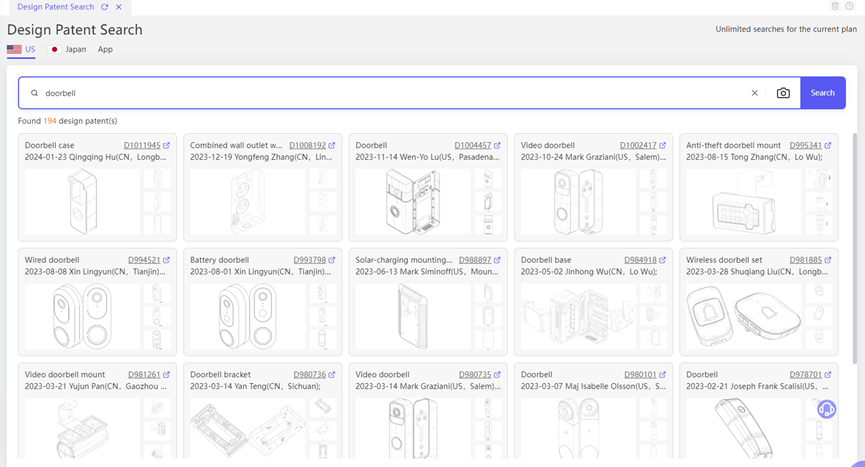Screen dimensions: 865x467
Task: Switch to the App tab
Action: click(105, 49)
